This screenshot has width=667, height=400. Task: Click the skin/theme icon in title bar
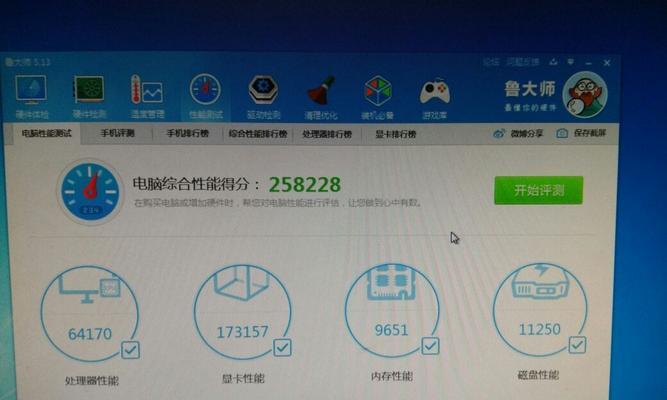coord(553,62)
